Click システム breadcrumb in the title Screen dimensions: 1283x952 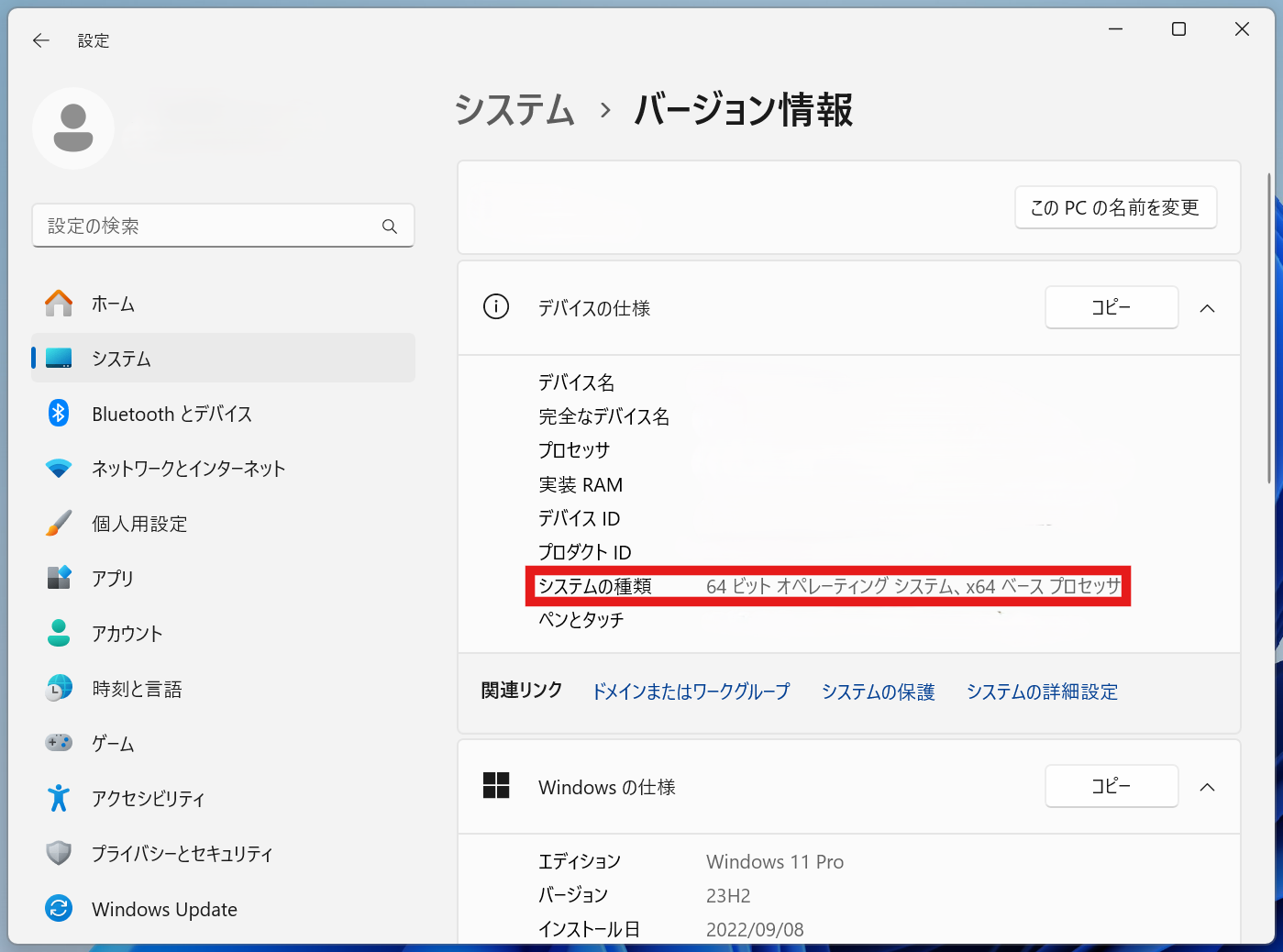pyautogui.click(x=514, y=110)
